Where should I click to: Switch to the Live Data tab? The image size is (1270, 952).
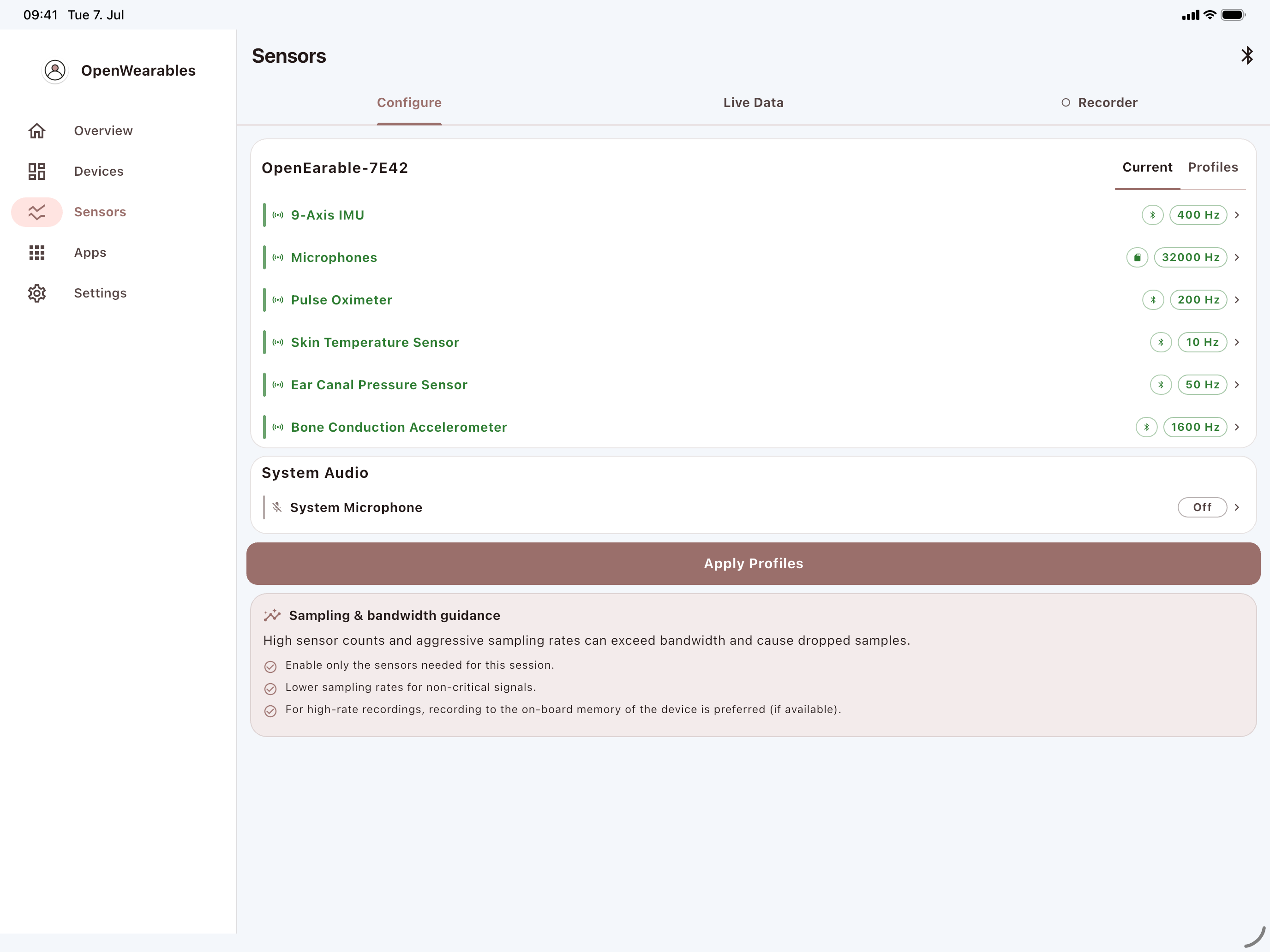(753, 103)
